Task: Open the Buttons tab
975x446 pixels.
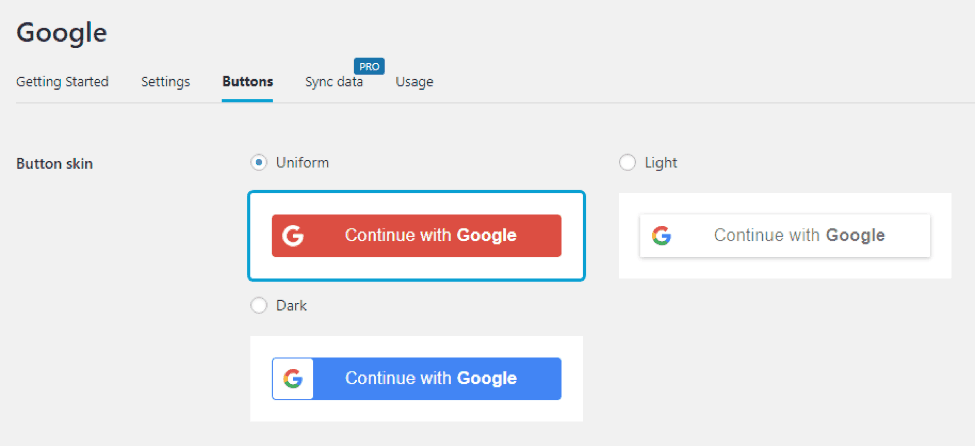Action: pyautogui.click(x=247, y=81)
